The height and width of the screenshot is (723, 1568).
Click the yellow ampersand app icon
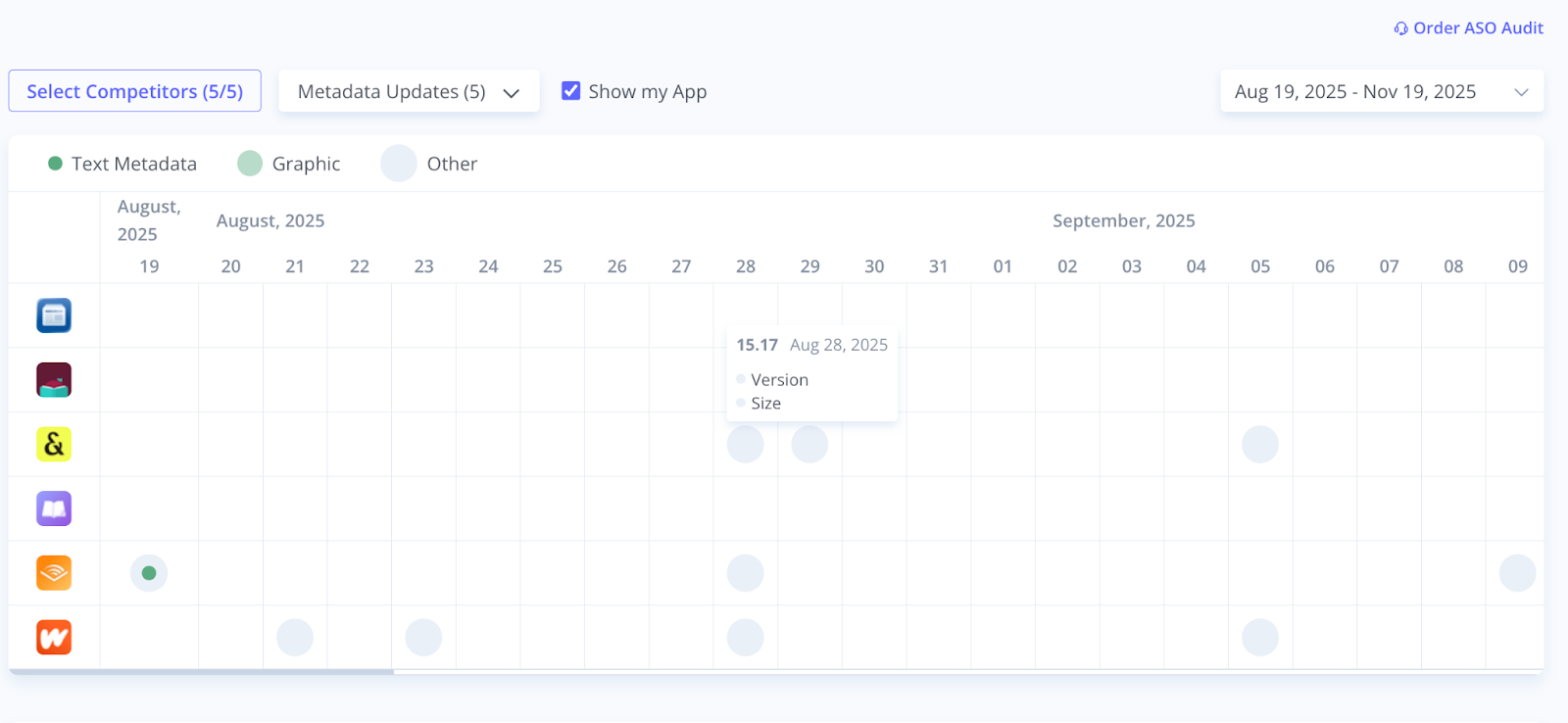click(x=54, y=445)
